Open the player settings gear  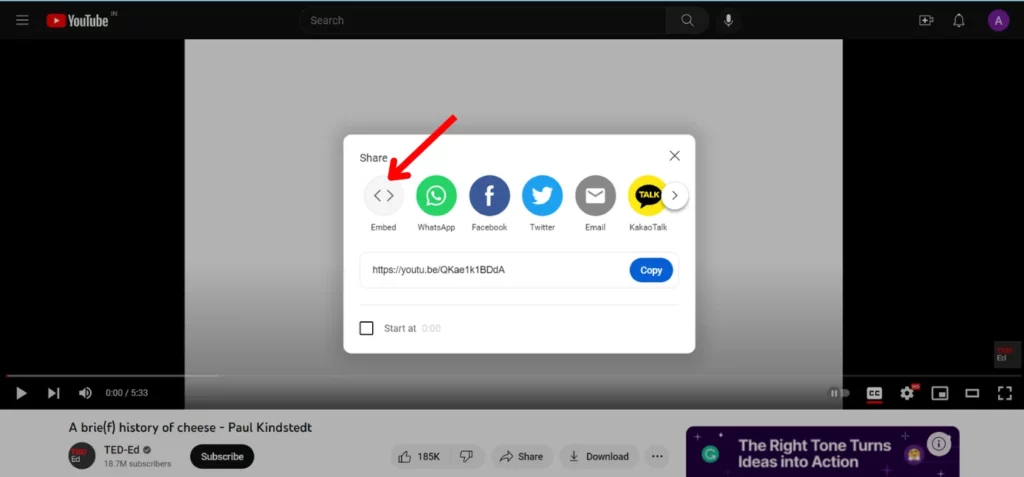[907, 393]
